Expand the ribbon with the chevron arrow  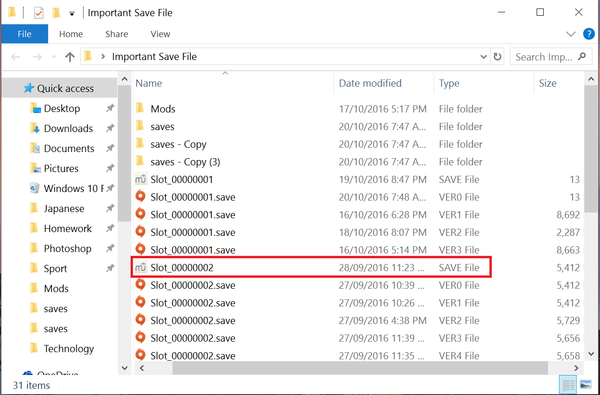(x=571, y=34)
